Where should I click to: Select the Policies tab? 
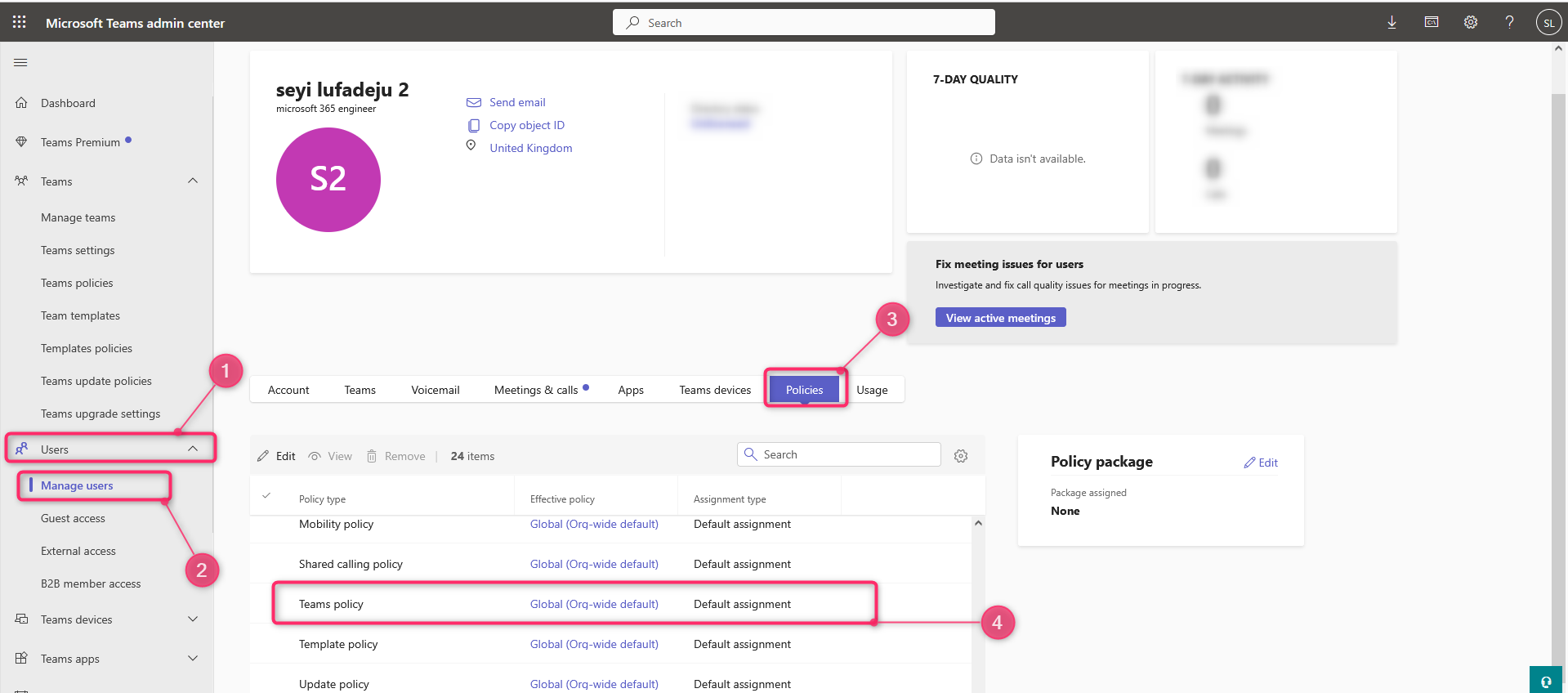804,390
